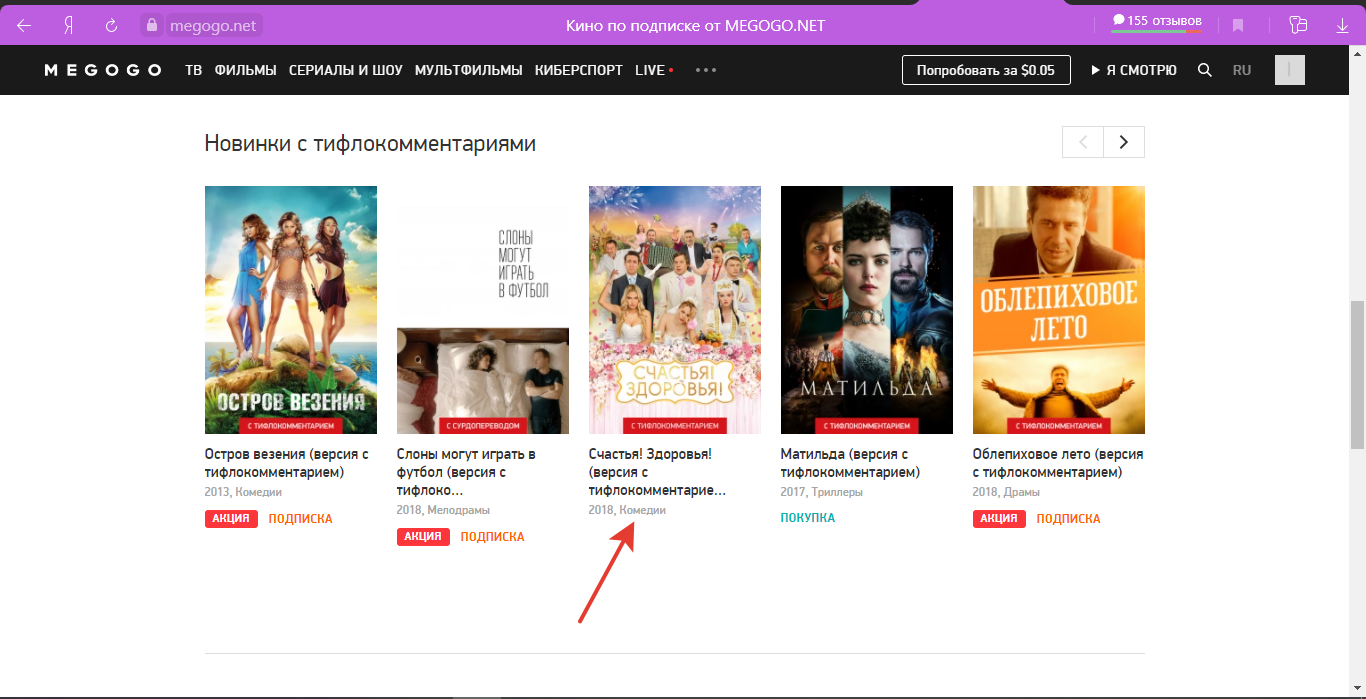Open Облепиховое лето poster
This screenshot has width=1366, height=699.
(1059, 310)
